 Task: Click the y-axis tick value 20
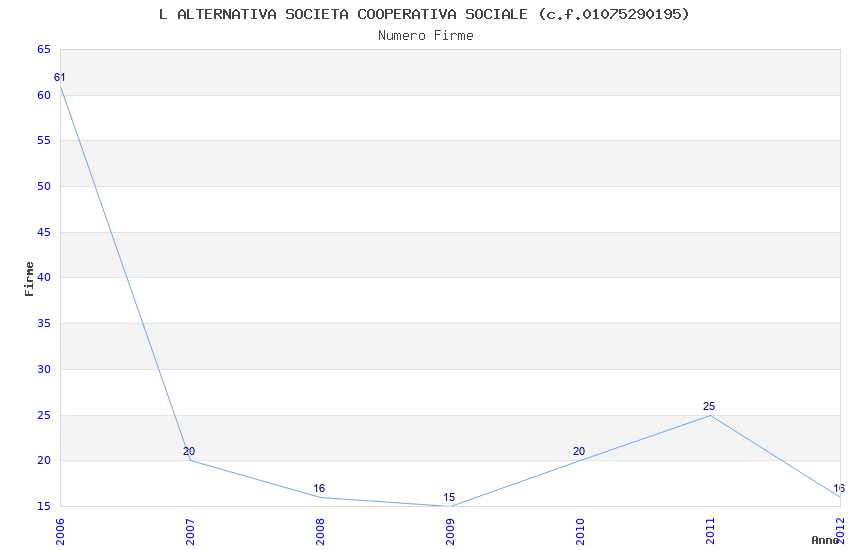point(44,460)
